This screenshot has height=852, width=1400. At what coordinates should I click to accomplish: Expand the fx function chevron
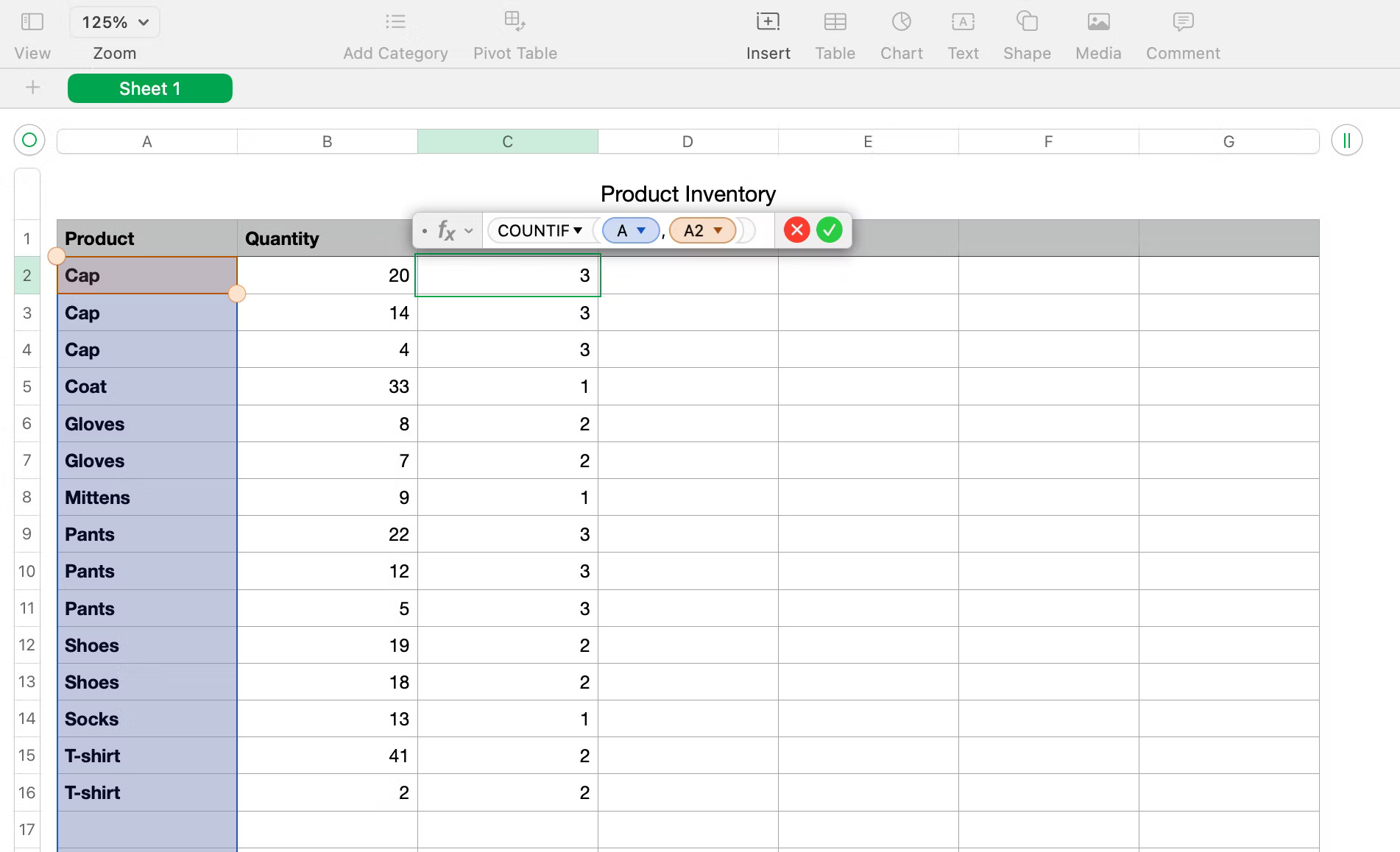tap(468, 230)
